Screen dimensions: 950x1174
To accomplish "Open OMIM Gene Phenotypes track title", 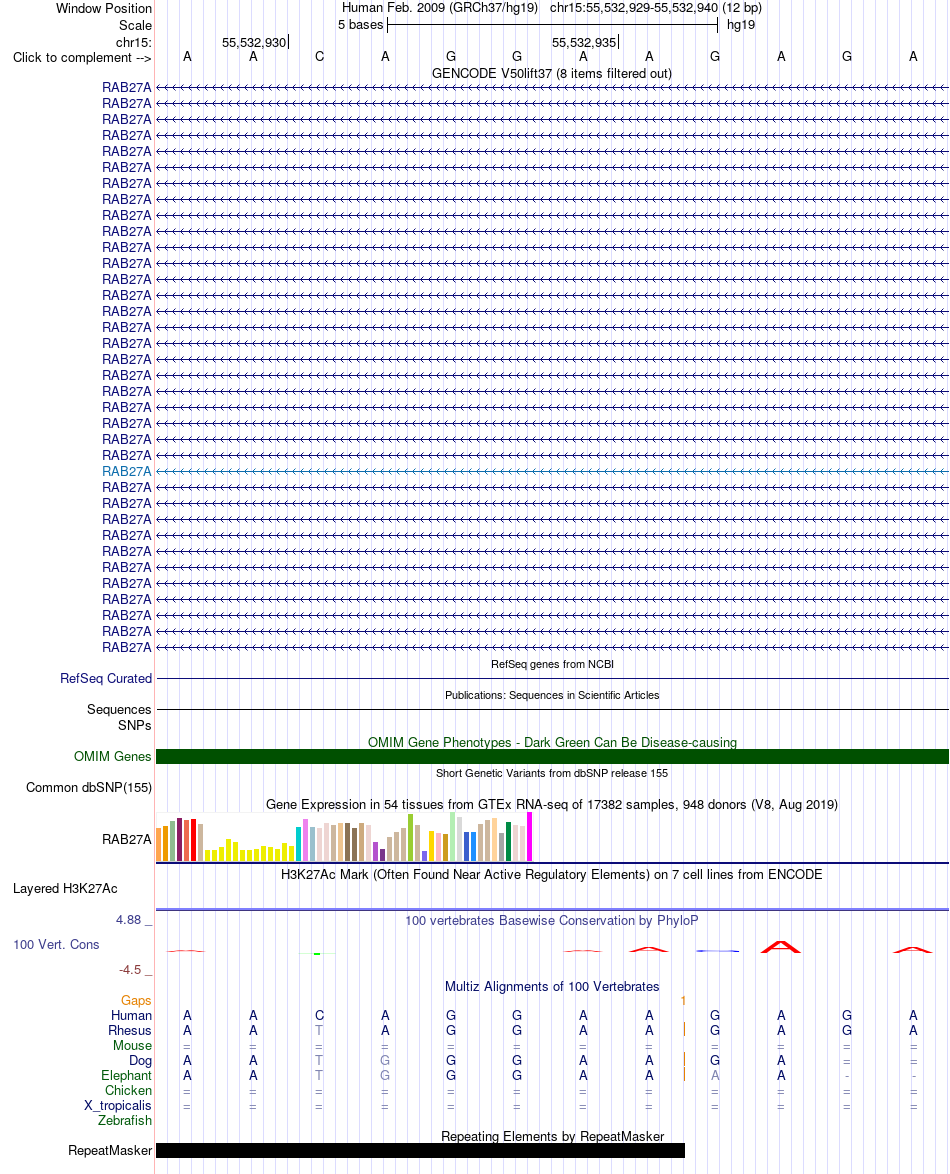I will pyautogui.click(x=552, y=742).
